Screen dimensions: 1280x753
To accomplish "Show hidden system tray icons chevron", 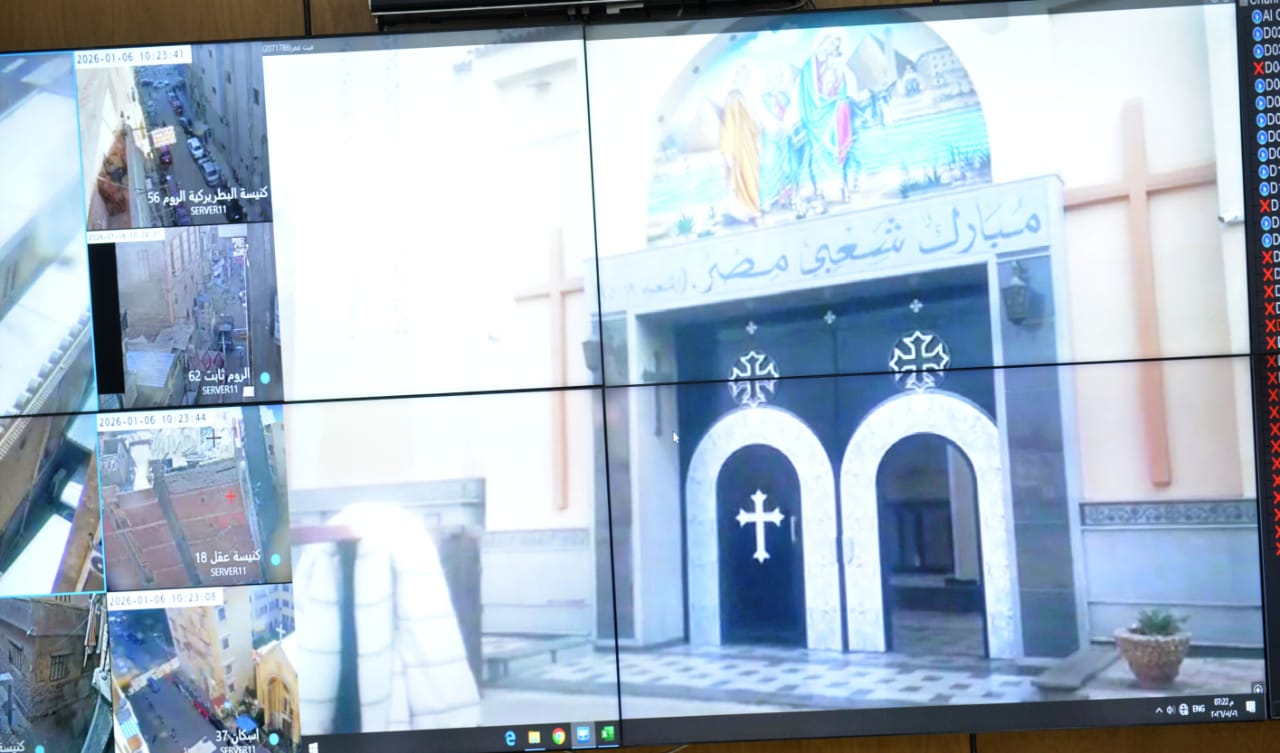I will pos(1159,710).
